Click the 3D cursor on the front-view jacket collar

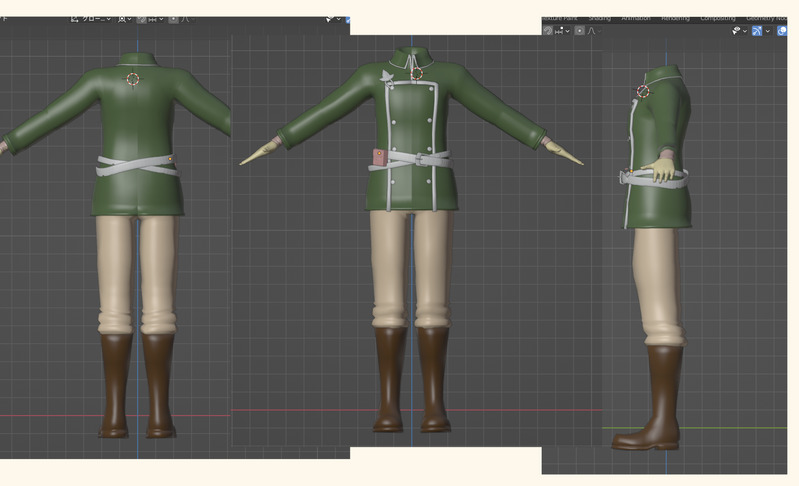(x=416, y=74)
